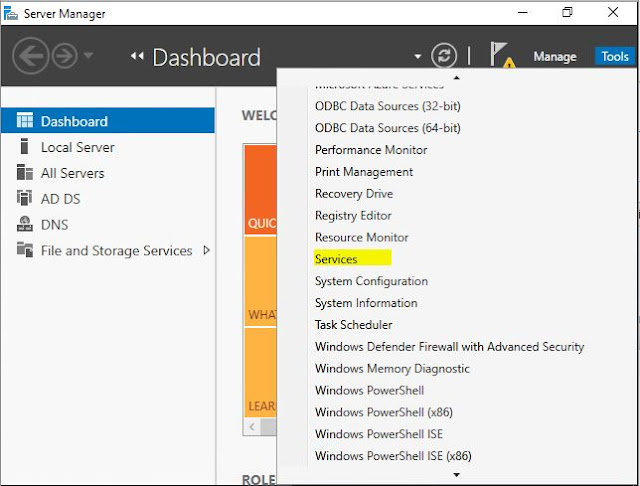Select DNS in the navigation pane
640x486 pixels.
click(54, 225)
